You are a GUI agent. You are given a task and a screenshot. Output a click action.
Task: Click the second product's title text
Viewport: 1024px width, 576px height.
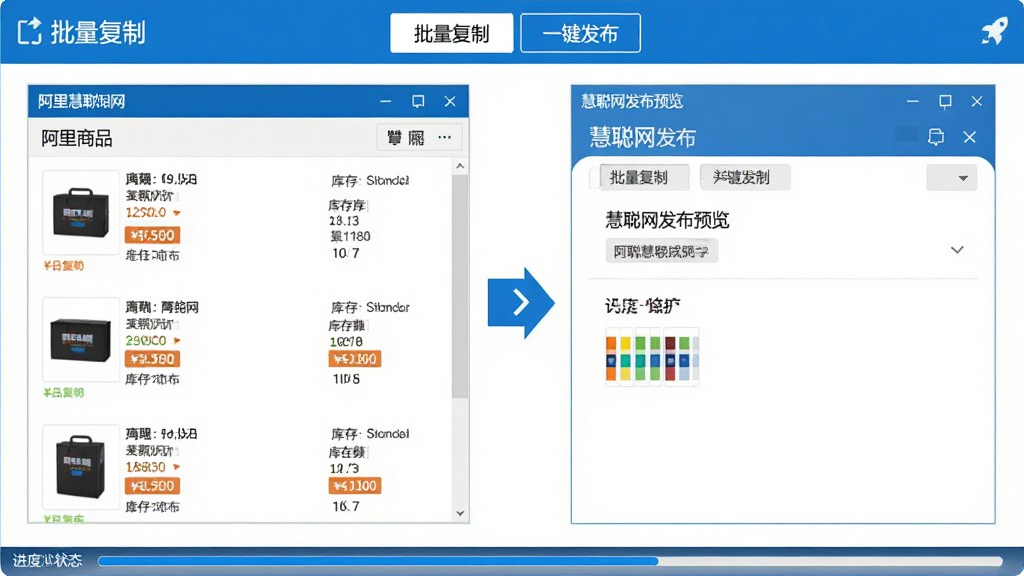(162, 307)
